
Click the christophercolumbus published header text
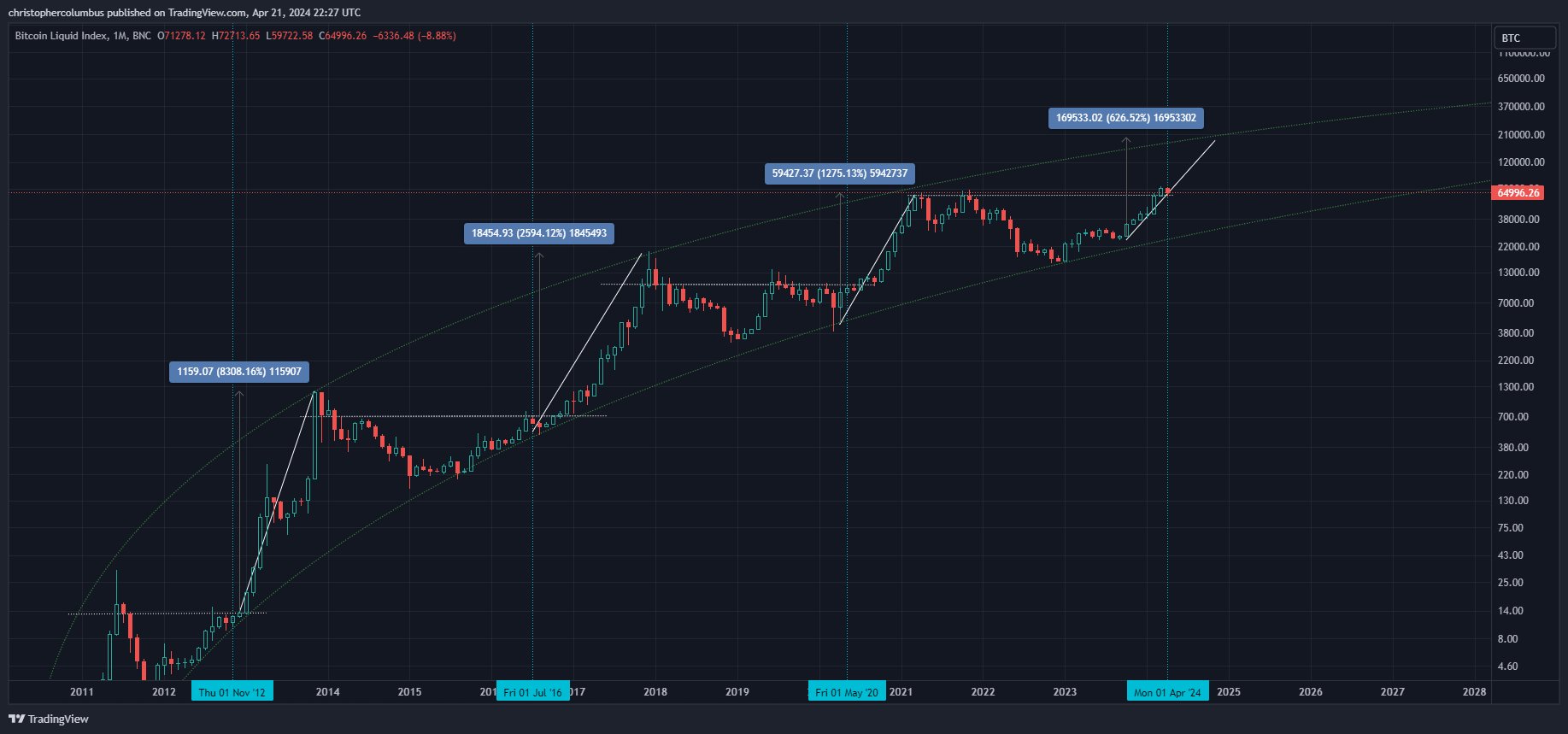(x=184, y=12)
